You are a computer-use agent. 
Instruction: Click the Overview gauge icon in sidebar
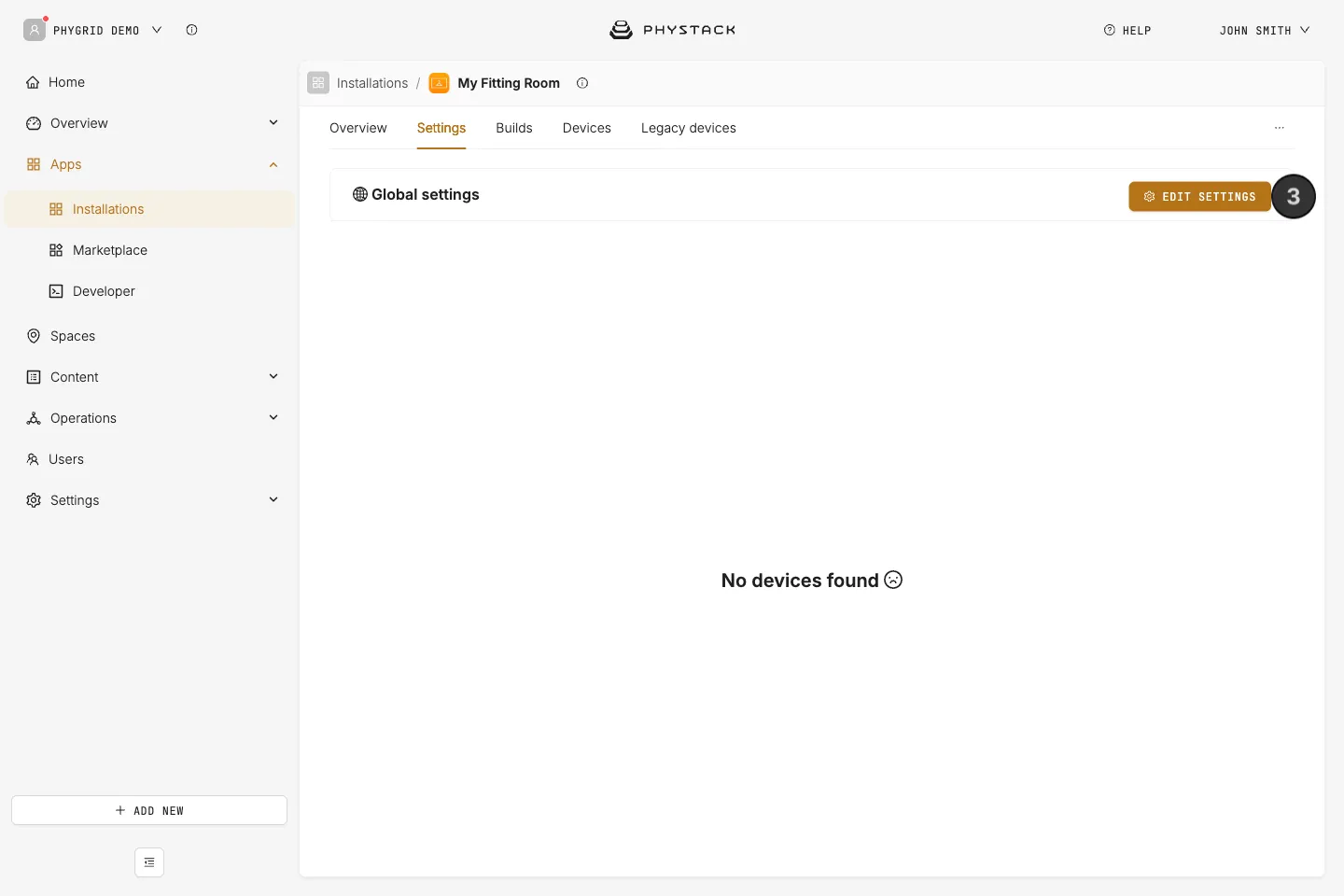[x=34, y=123]
